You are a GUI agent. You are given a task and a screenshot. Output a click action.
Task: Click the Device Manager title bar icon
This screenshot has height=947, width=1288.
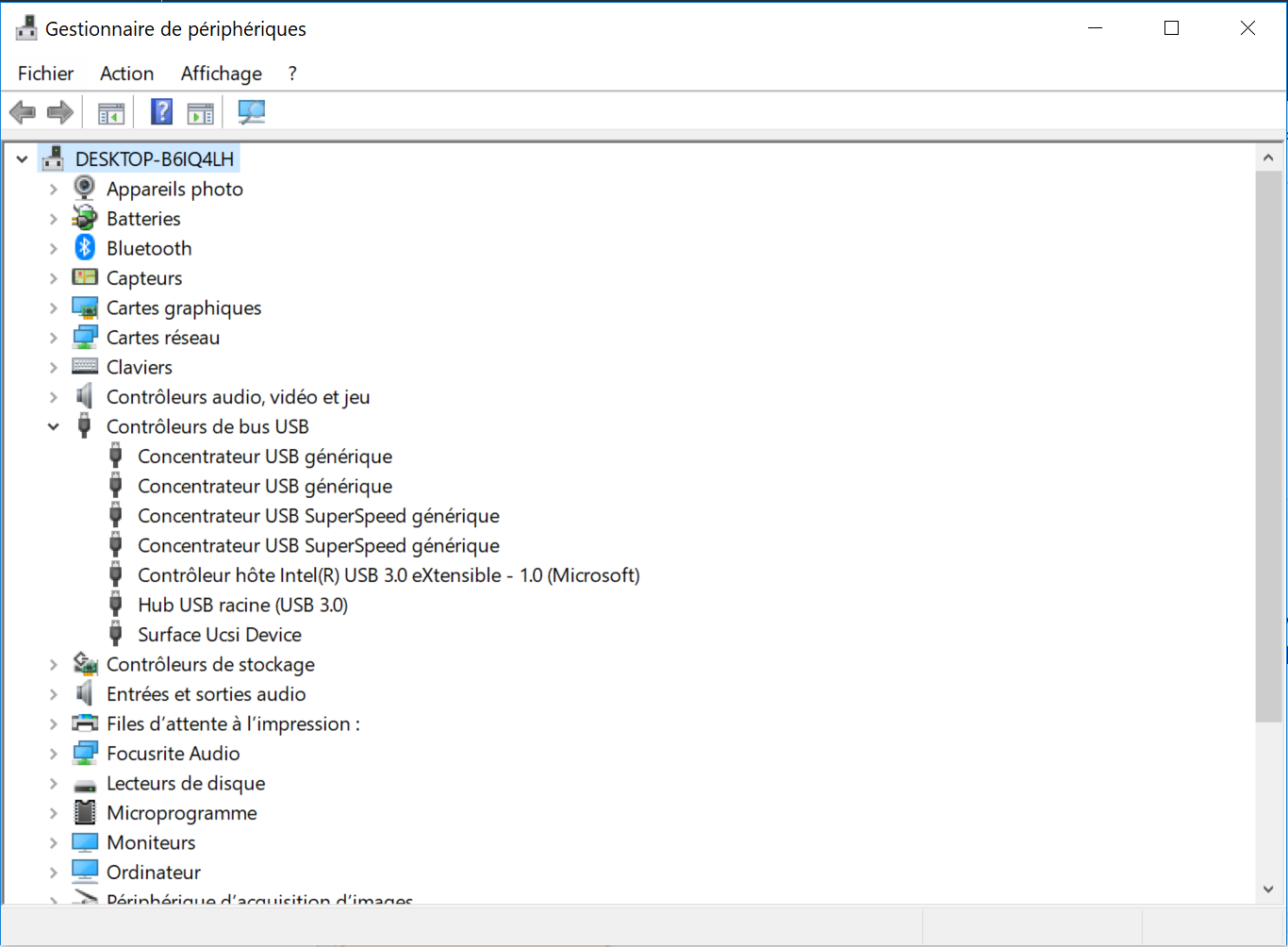pyautogui.click(x=26, y=28)
